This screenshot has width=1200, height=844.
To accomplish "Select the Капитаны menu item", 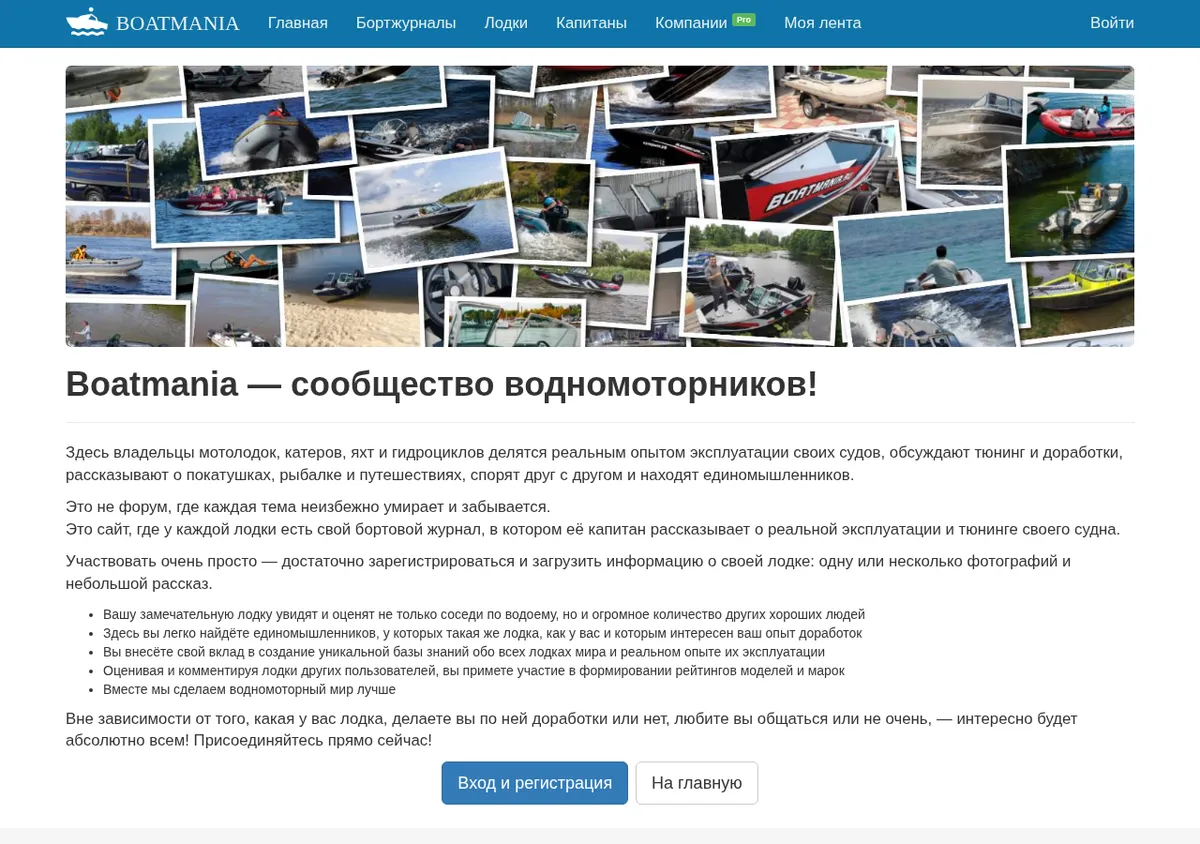I will [591, 23].
